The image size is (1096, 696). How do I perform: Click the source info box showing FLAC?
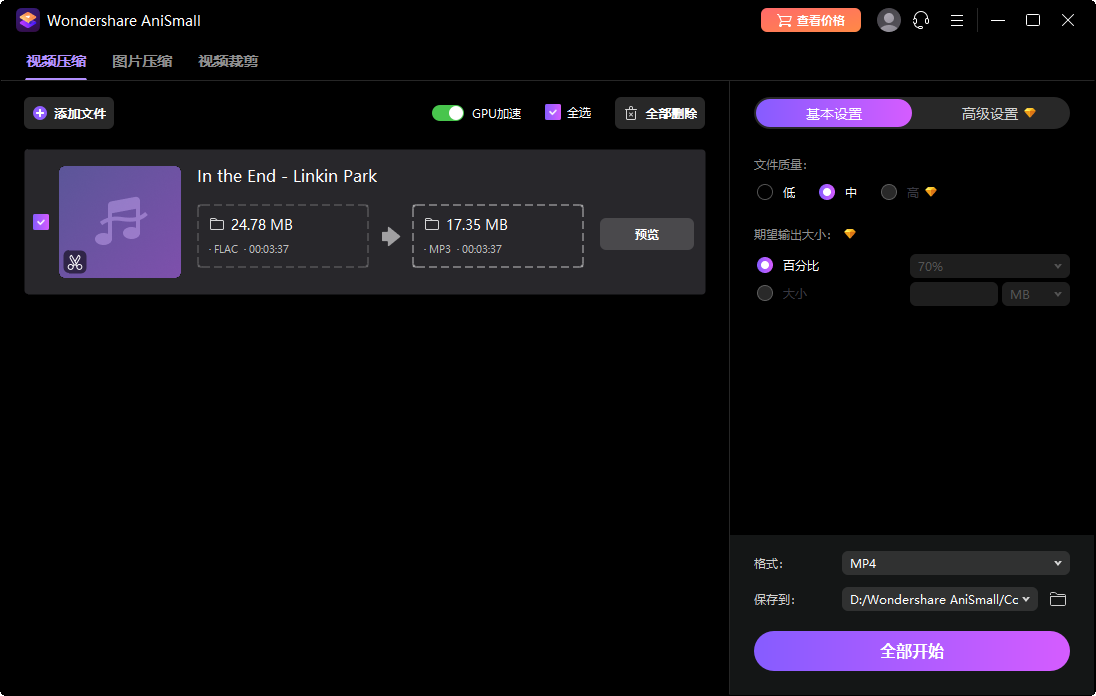click(282, 236)
